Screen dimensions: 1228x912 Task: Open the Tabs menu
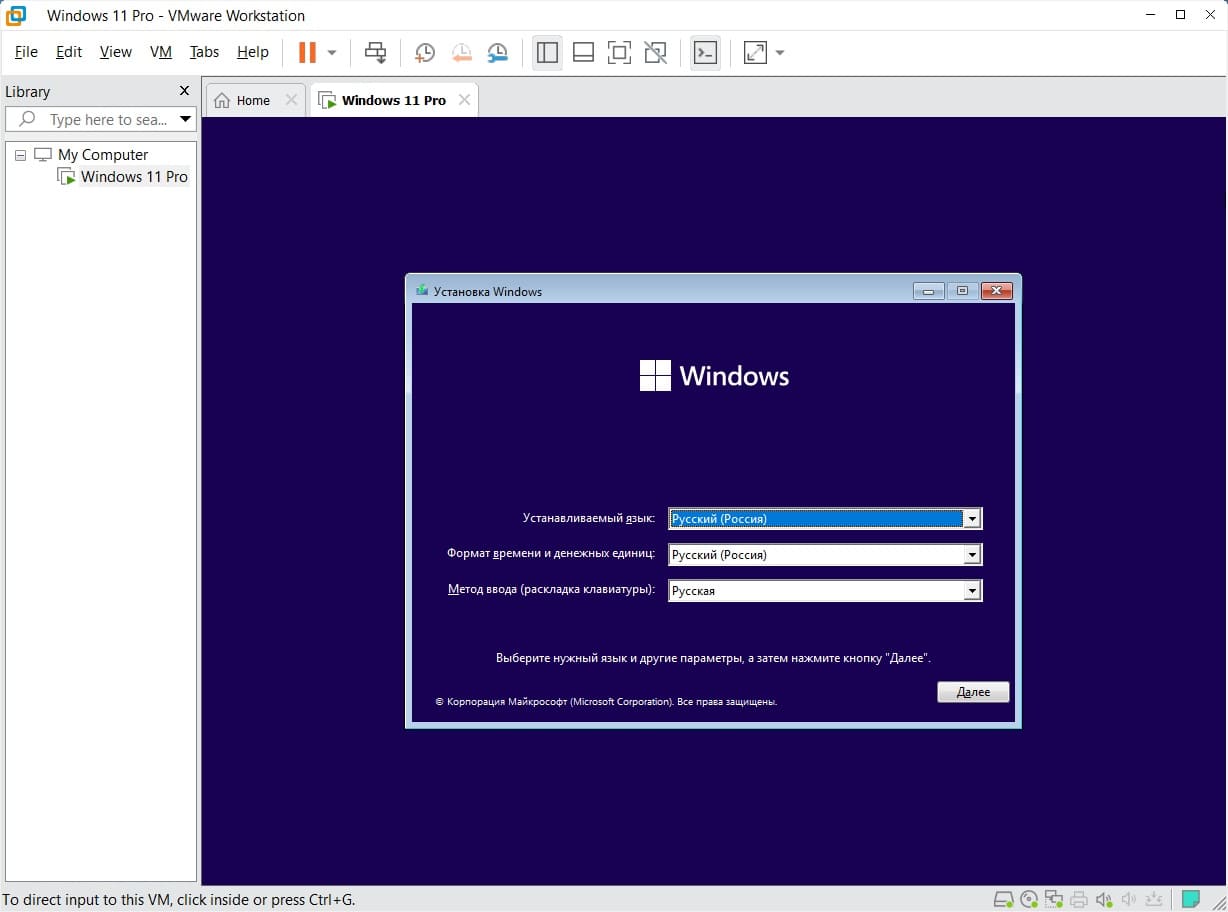tap(204, 52)
